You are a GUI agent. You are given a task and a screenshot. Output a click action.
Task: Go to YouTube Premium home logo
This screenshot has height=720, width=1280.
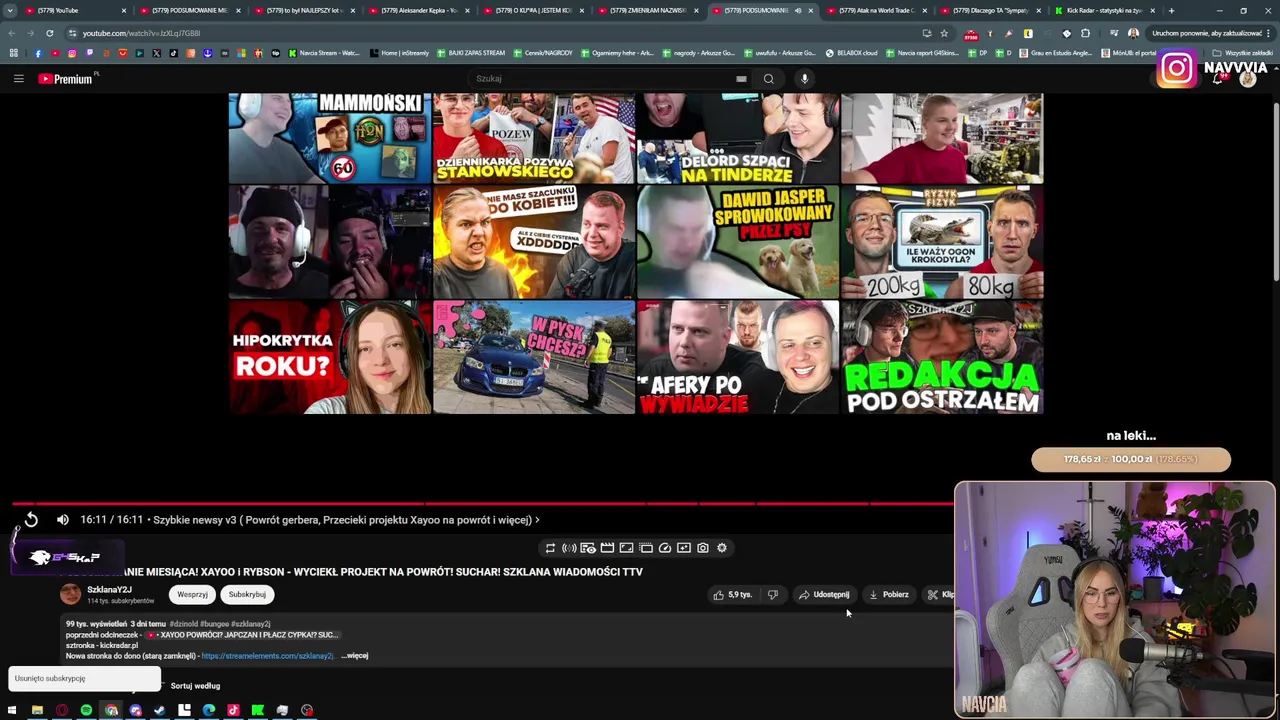66,79
